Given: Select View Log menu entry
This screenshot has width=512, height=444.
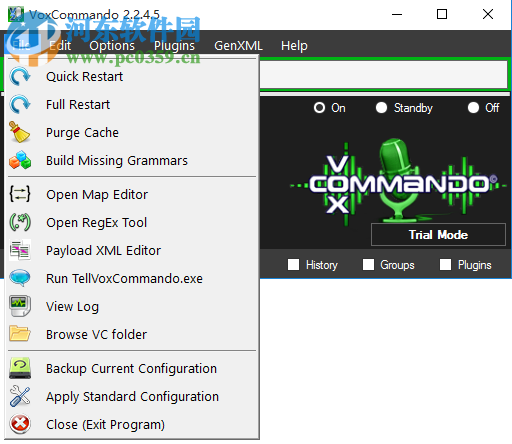Looking at the screenshot, I should click(132, 306).
